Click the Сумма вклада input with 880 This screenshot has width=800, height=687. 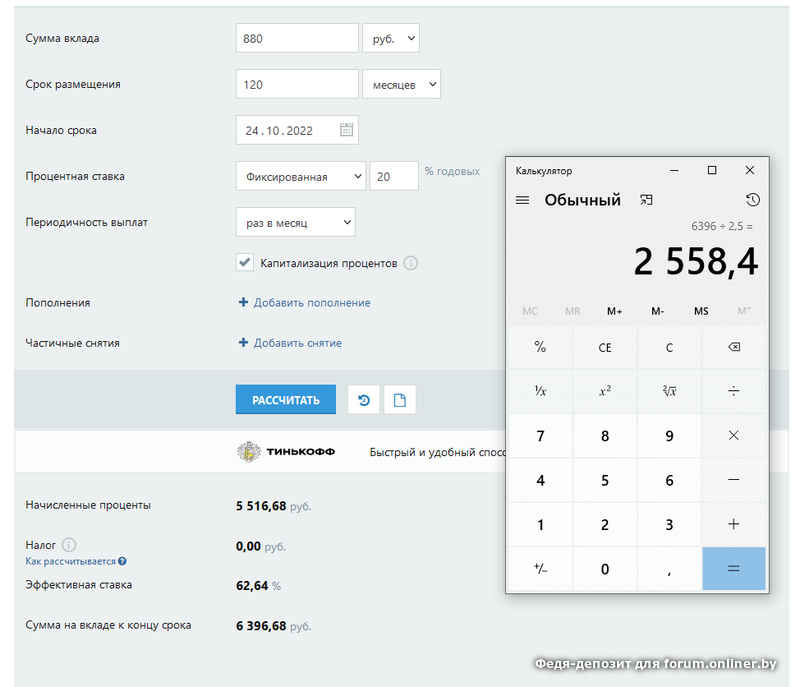point(297,38)
